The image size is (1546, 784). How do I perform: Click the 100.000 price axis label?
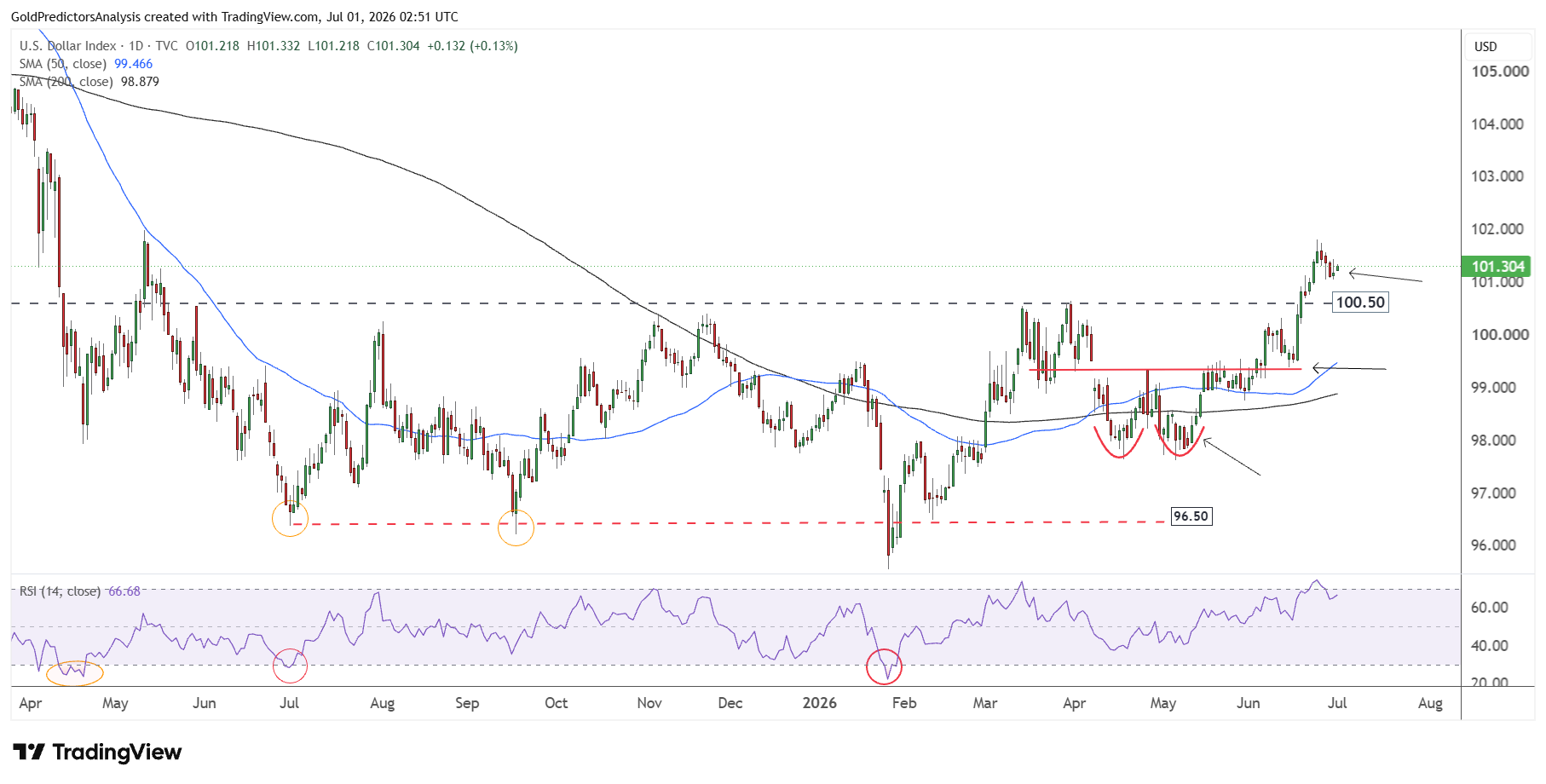tap(1499, 335)
